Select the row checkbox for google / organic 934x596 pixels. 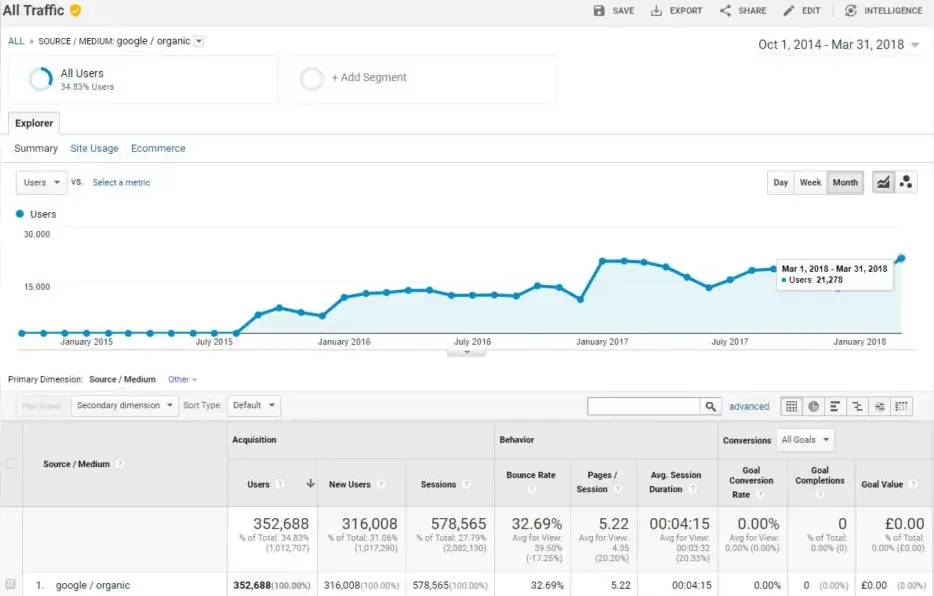[x=13, y=584]
